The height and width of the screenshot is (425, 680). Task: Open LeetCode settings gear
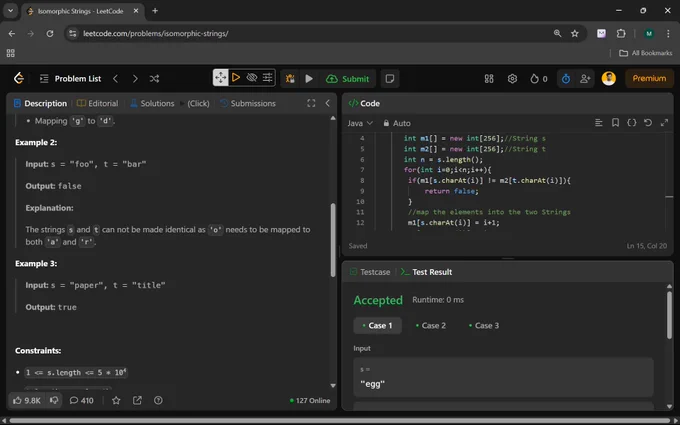[512, 78]
